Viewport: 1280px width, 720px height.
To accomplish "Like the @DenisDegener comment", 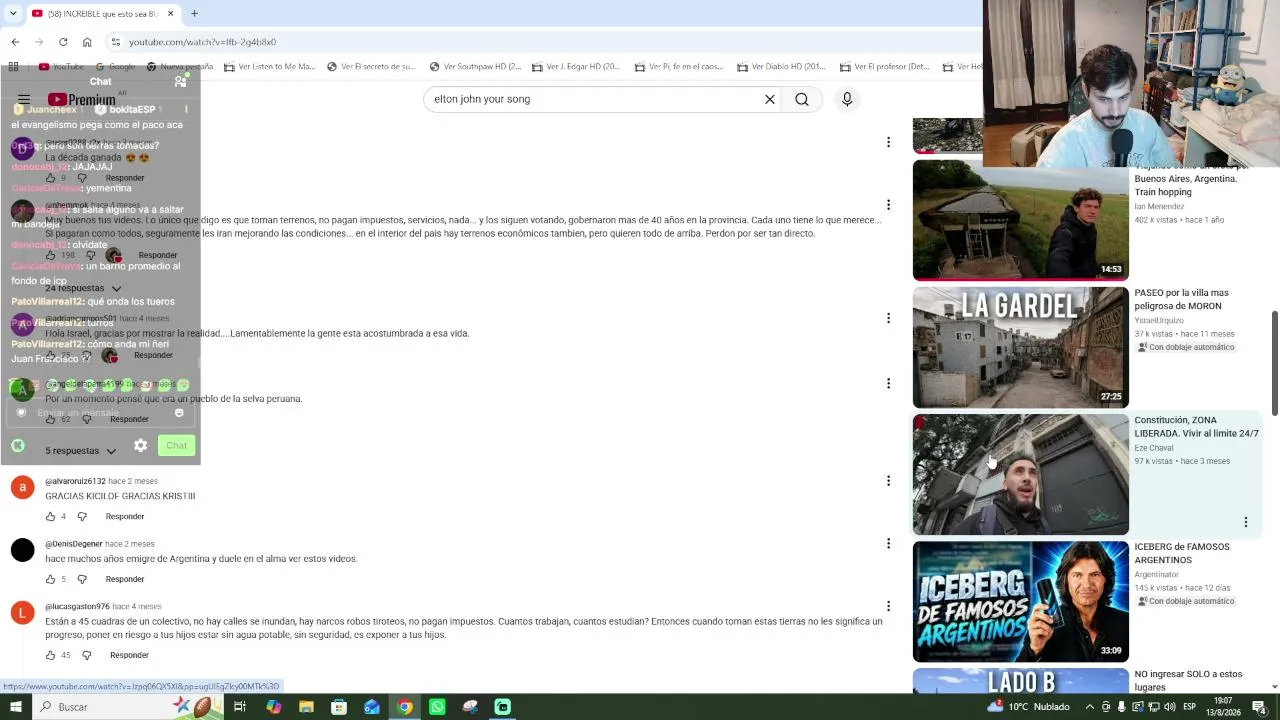I will click(x=50, y=579).
